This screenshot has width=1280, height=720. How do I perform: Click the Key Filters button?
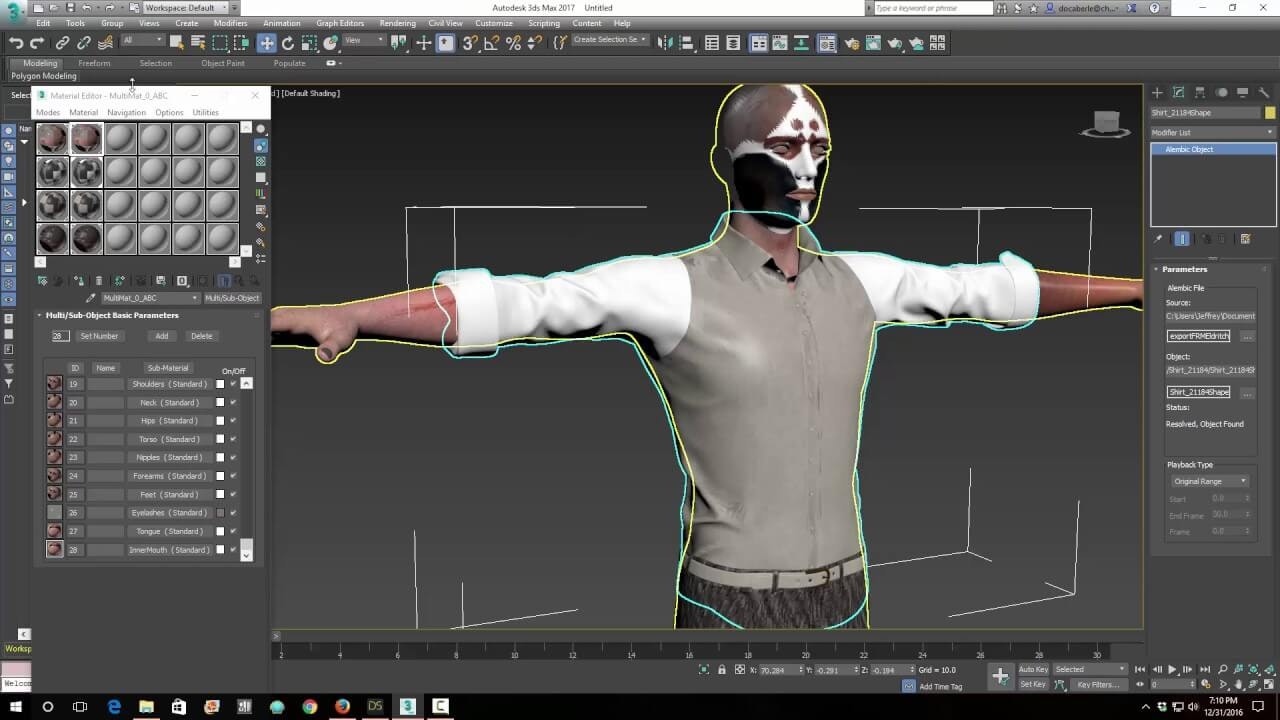tap(1097, 685)
